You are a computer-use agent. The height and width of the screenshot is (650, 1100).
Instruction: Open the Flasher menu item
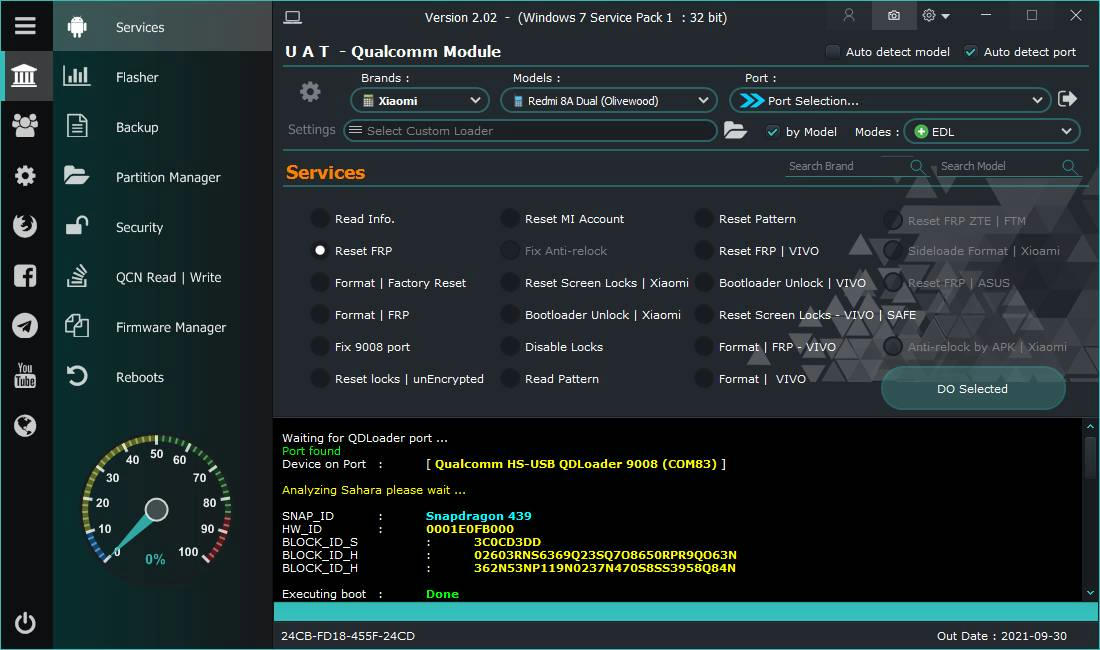pos(163,76)
